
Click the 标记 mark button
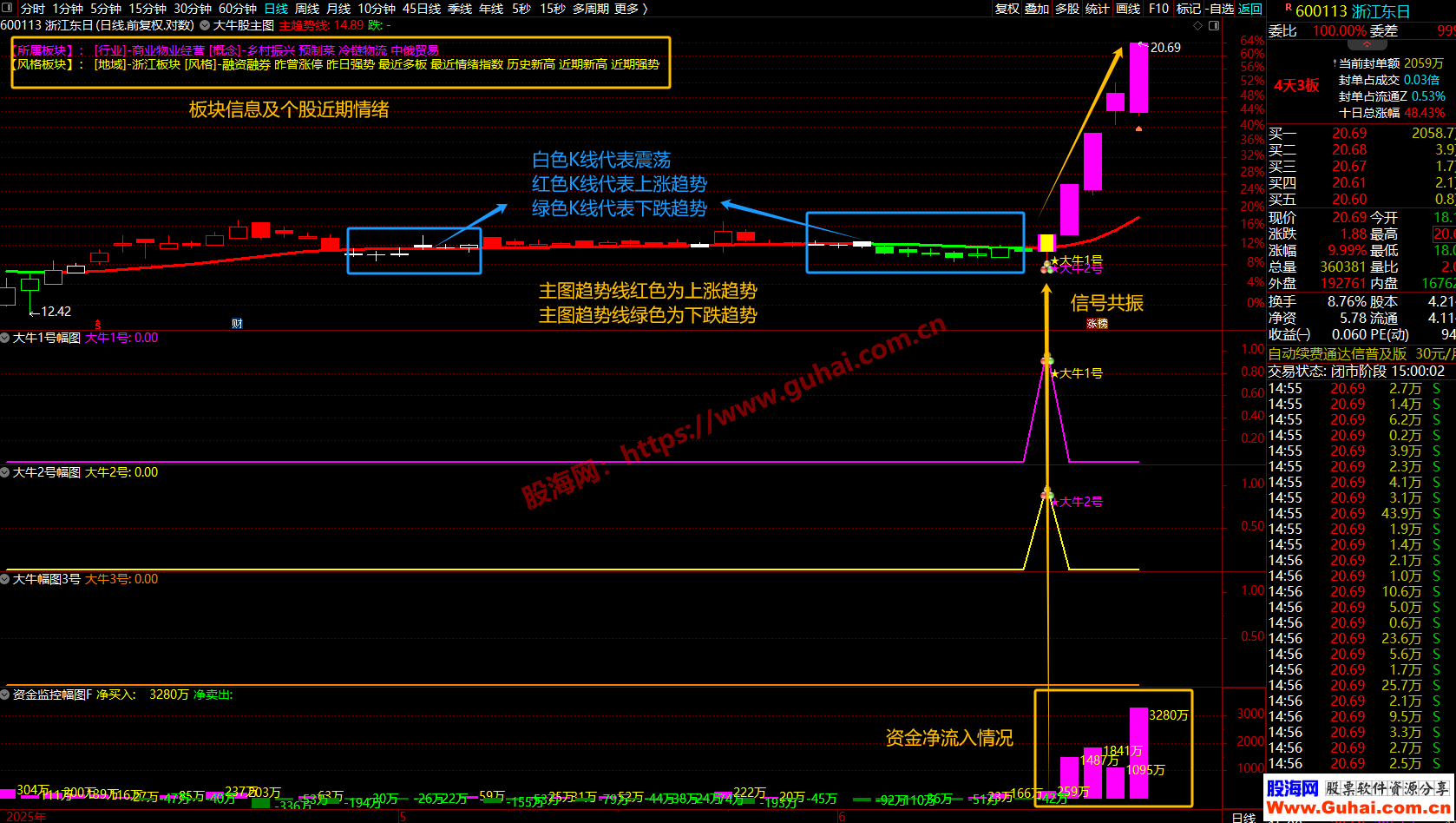click(x=1189, y=9)
